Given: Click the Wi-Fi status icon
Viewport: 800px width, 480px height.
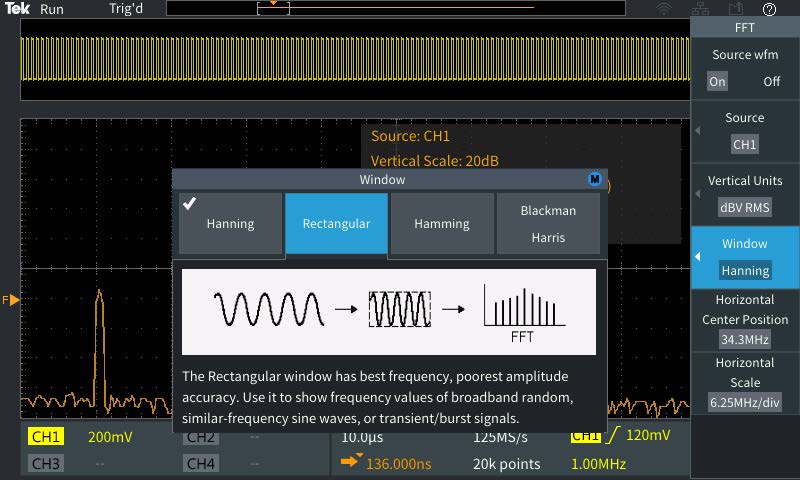Looking at the screenshot, I should (664, 9).
